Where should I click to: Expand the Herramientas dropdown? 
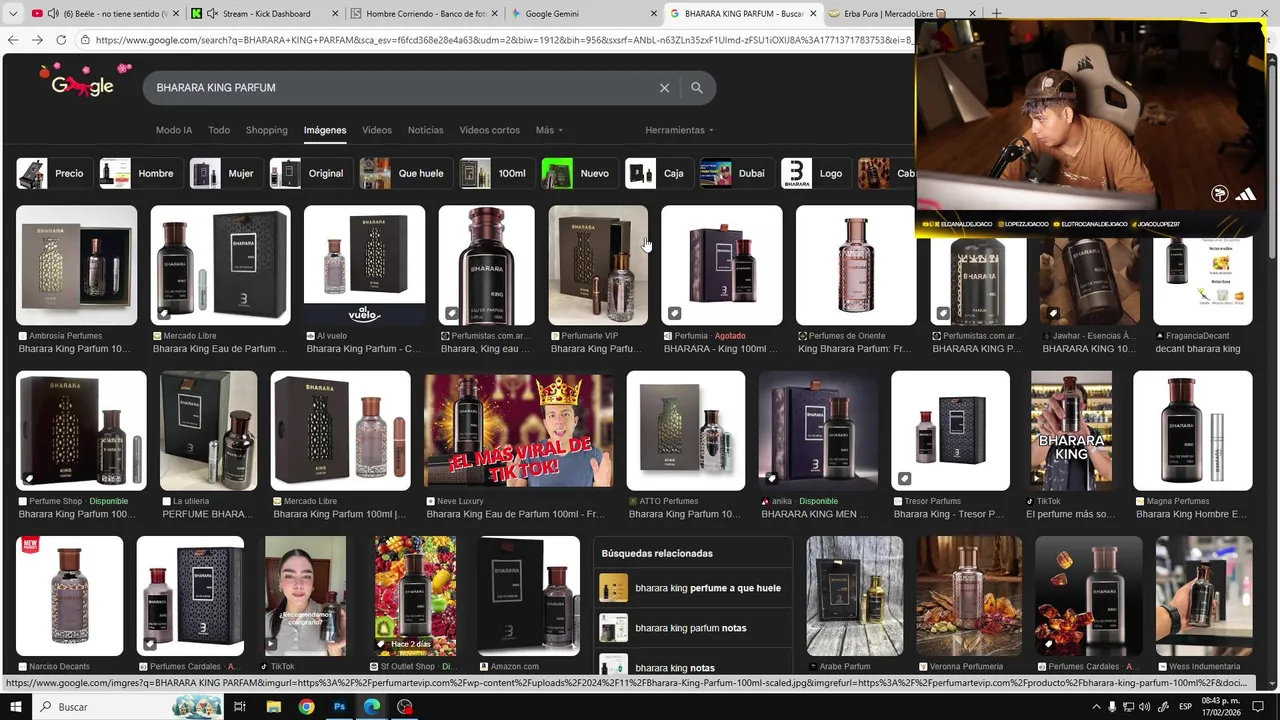coord(680,130)
